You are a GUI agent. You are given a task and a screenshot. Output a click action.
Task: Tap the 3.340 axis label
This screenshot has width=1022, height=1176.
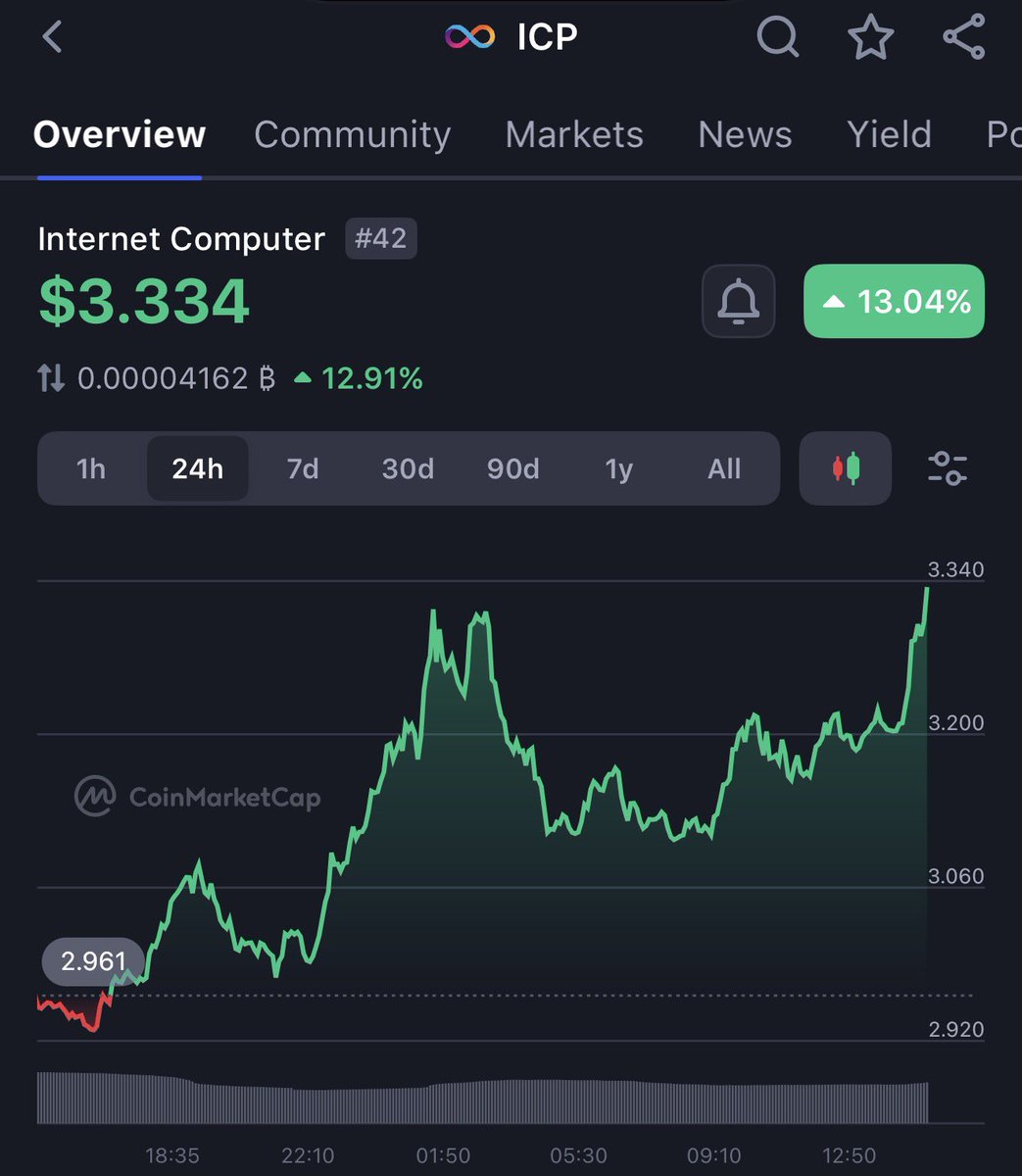(x=955, y=570)
